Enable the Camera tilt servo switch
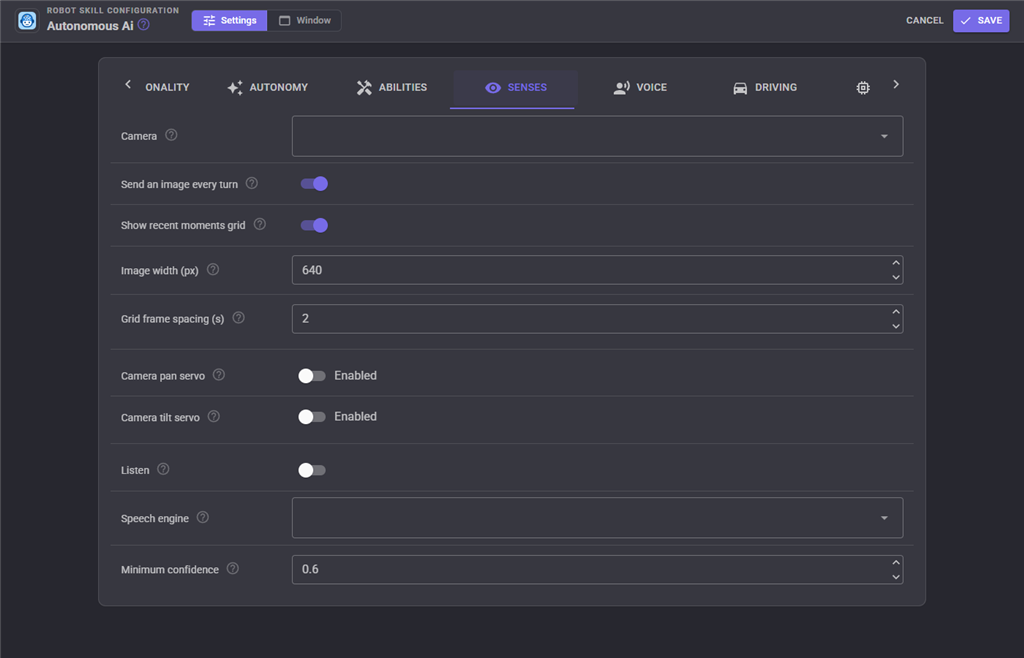The height and width of the screenshot is (658, 1024). click(312, 417)
